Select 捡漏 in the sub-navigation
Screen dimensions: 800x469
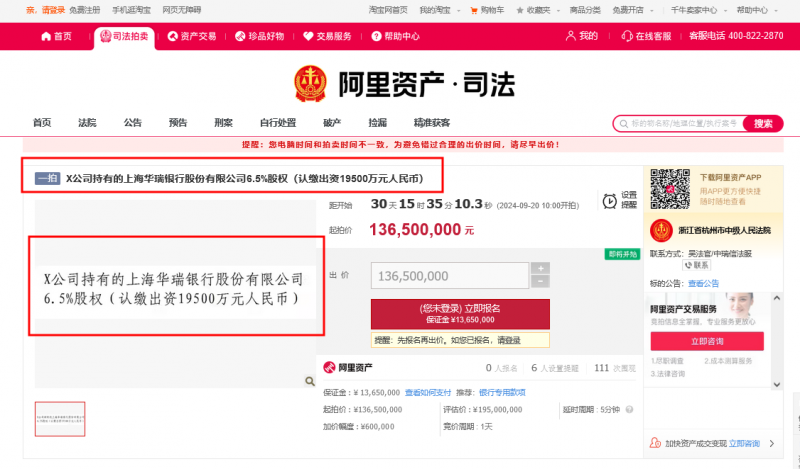(x=378, y=122)
